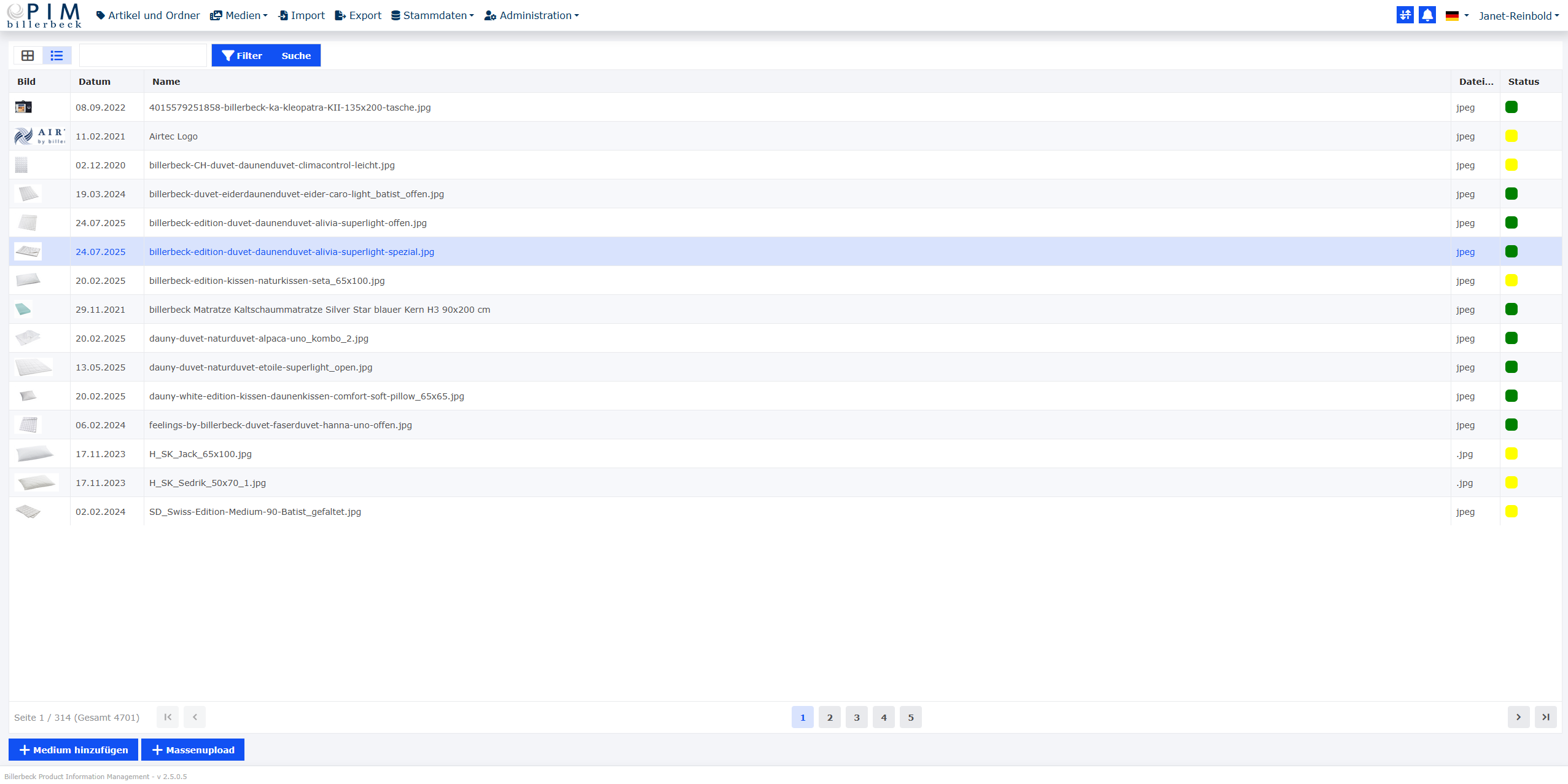Go to the next page arrow
The width and height of the screenshot is (1568, 784).
[x=1518, y=717]
